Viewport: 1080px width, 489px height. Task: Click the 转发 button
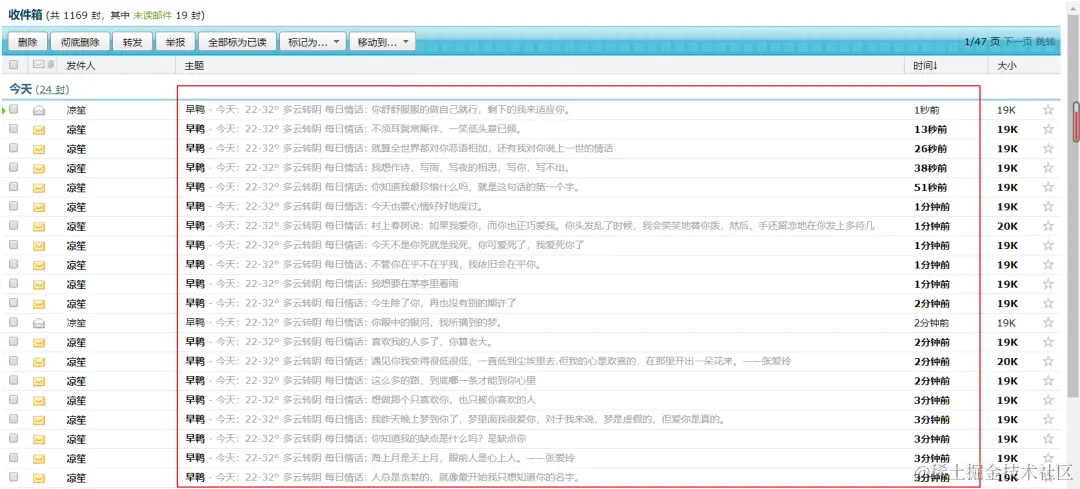(132, 42)
